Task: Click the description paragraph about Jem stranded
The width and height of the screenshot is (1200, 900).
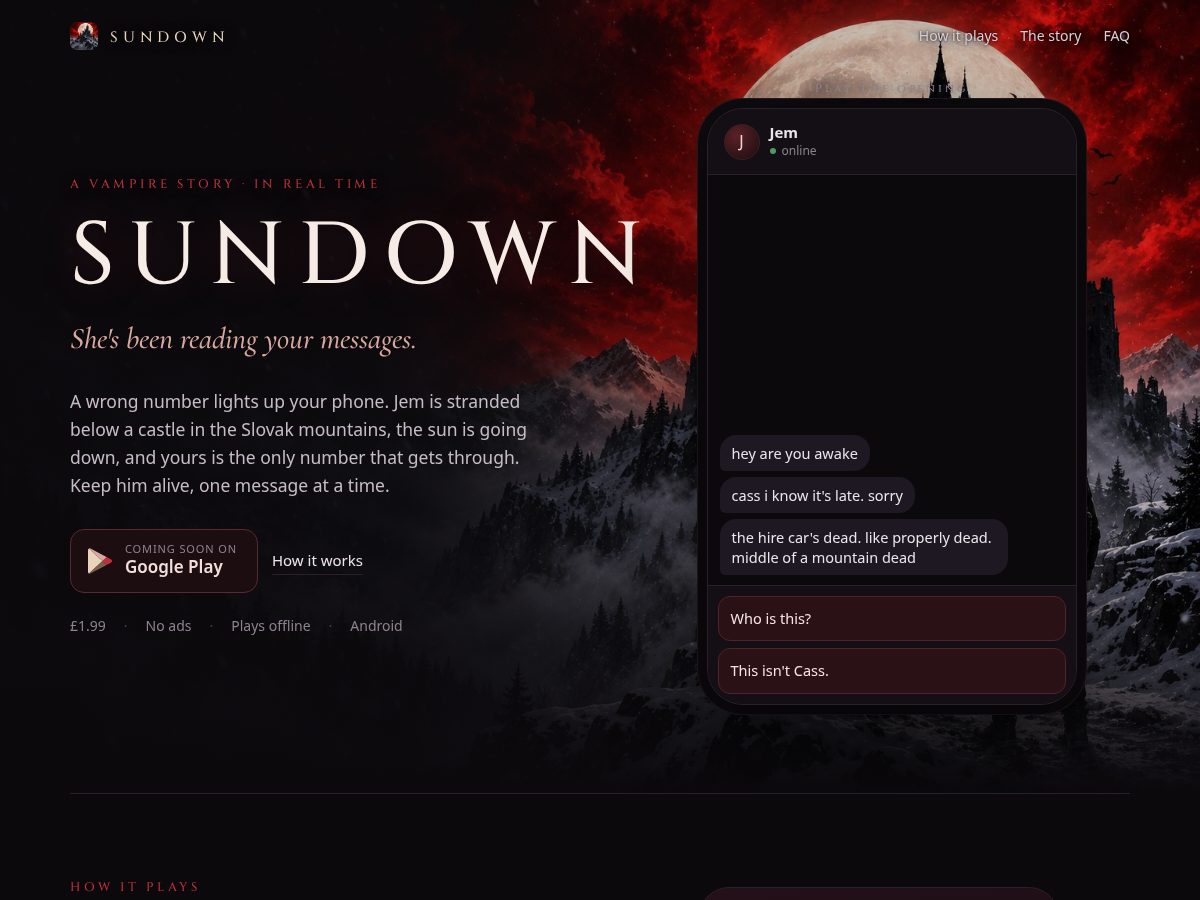Action: coord(298,444)
